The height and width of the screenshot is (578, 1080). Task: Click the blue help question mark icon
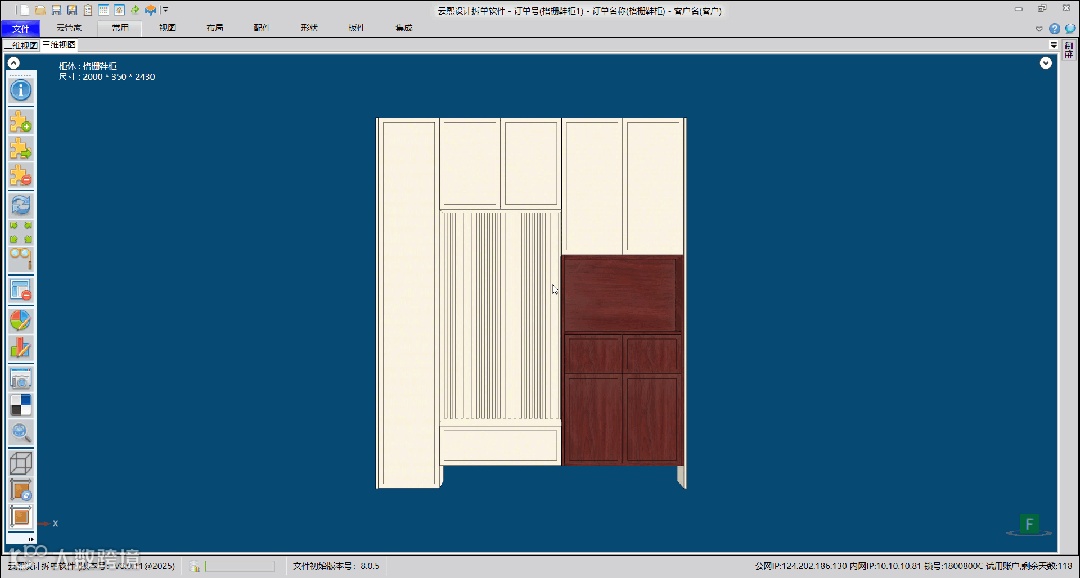point(1054,29)
